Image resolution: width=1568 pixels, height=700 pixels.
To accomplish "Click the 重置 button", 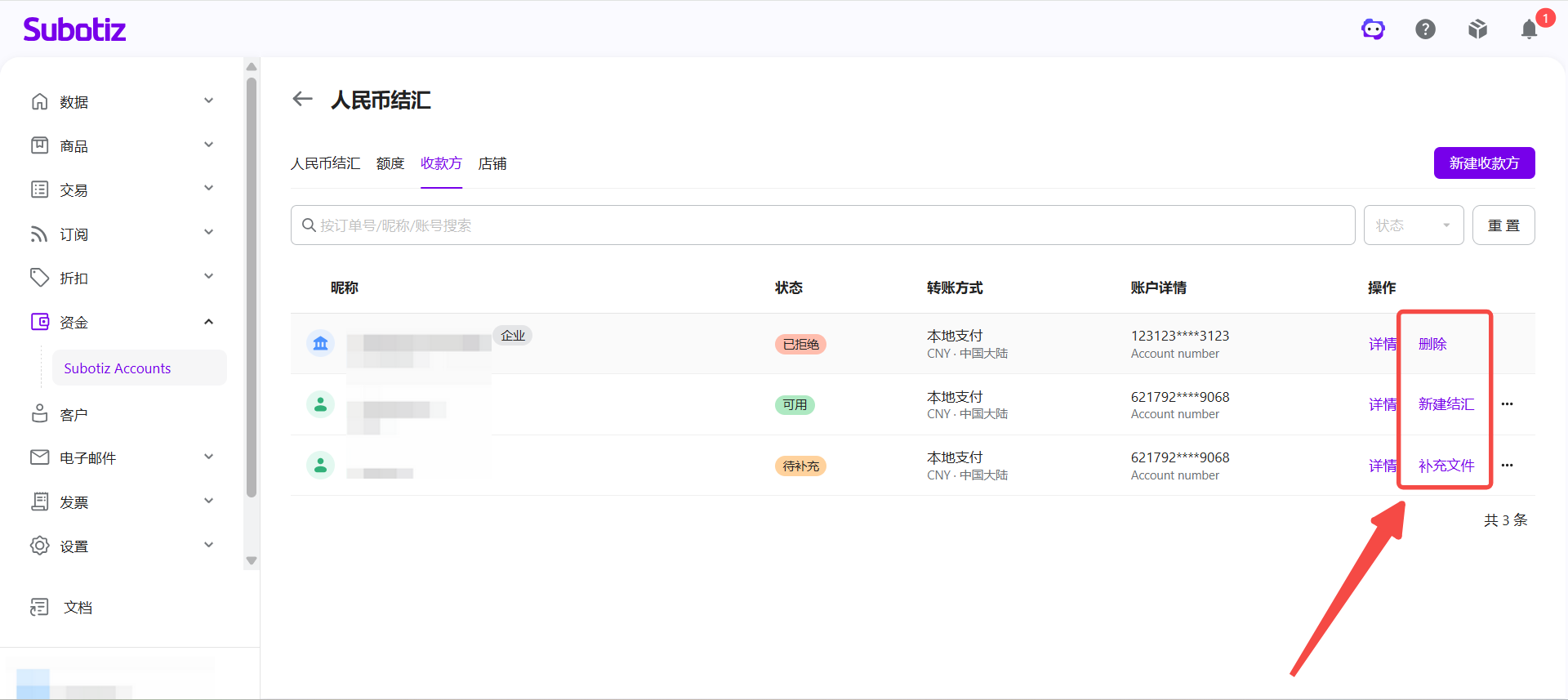I will tap(1503, 225).
